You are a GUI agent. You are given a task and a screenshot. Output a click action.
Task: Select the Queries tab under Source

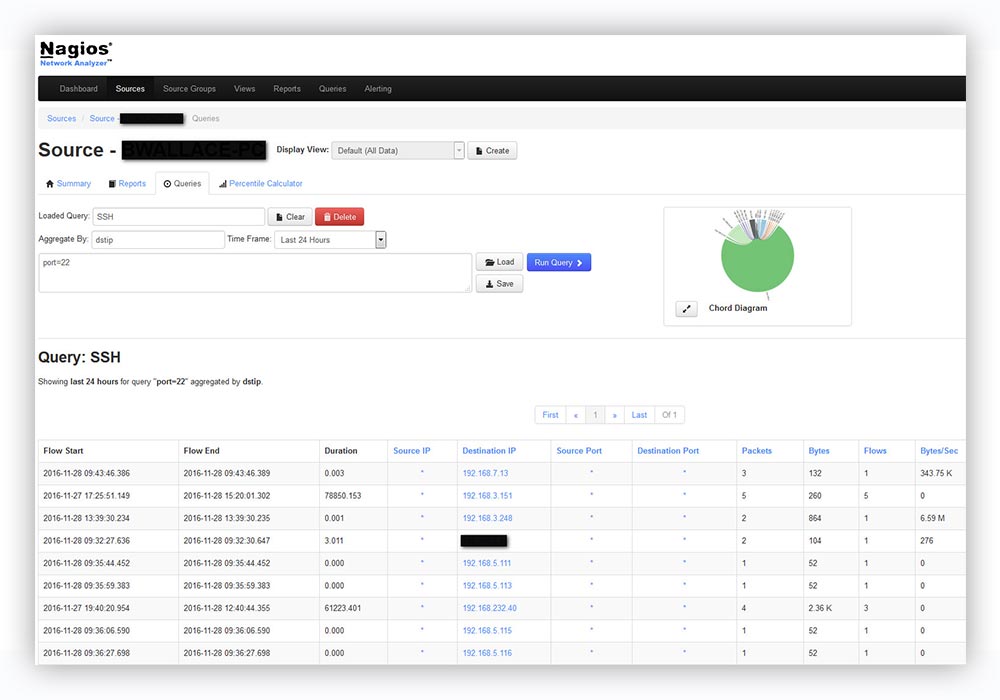tap(182, 184)
